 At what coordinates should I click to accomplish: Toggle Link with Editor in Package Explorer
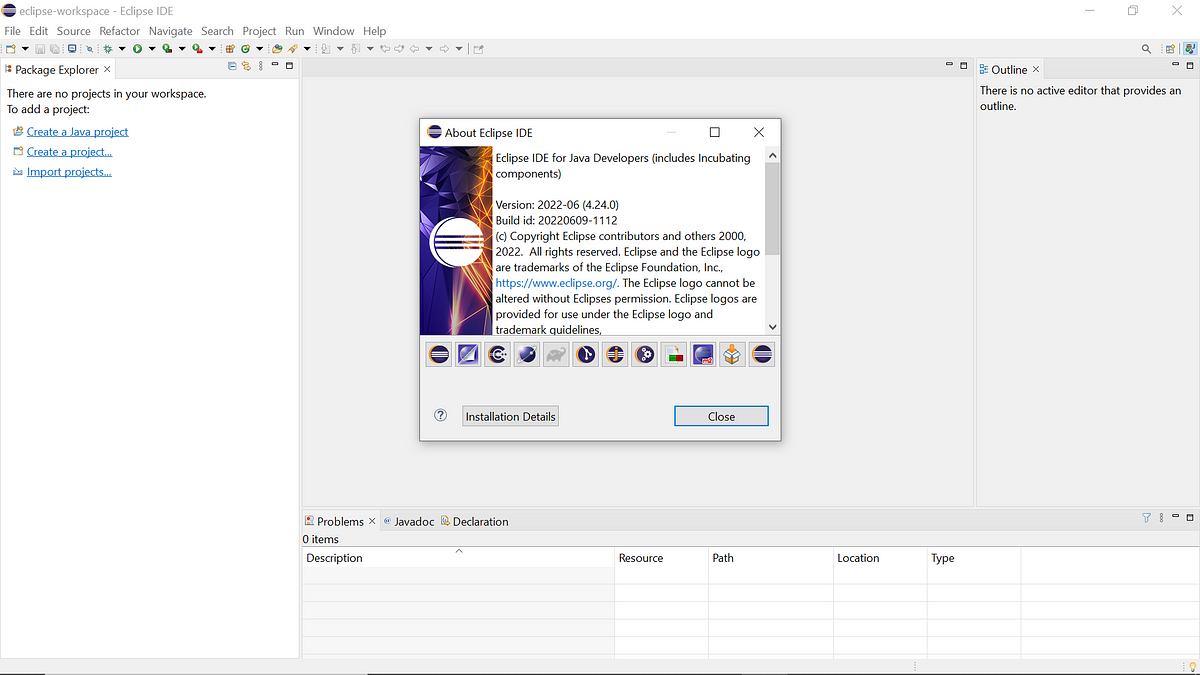point(246,66)
